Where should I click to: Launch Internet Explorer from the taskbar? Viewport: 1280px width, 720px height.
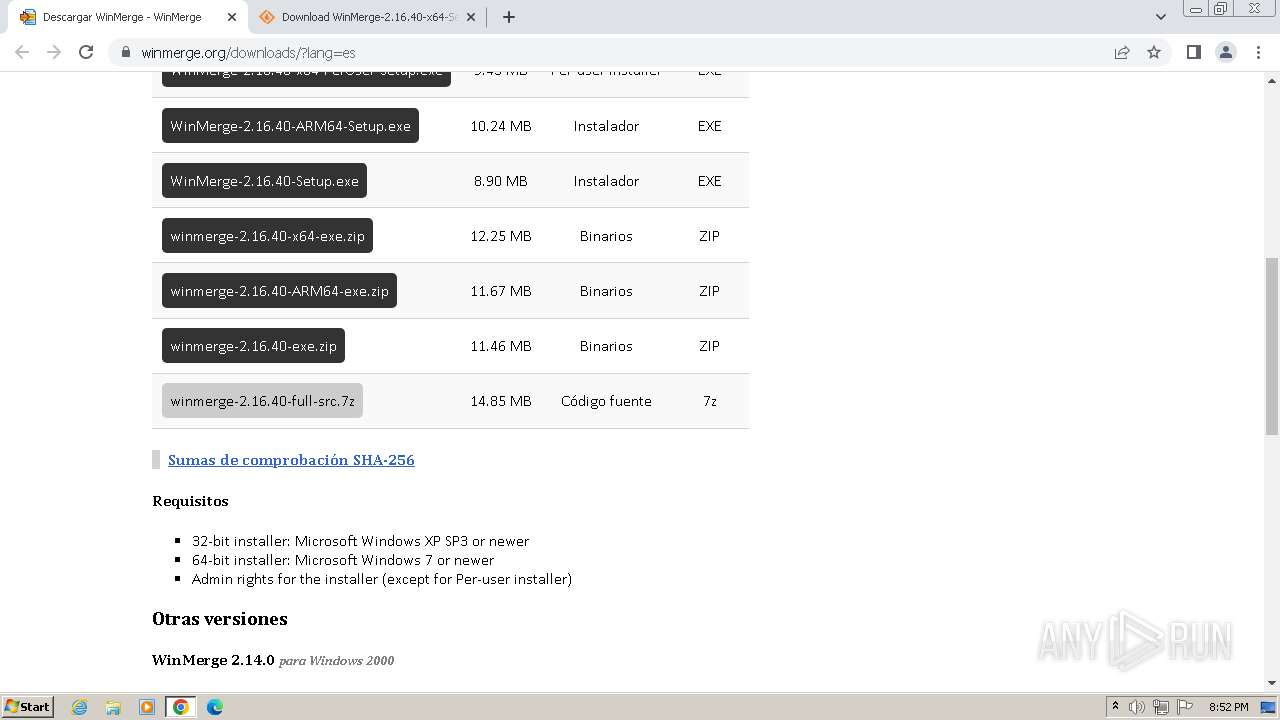point(79,707)
